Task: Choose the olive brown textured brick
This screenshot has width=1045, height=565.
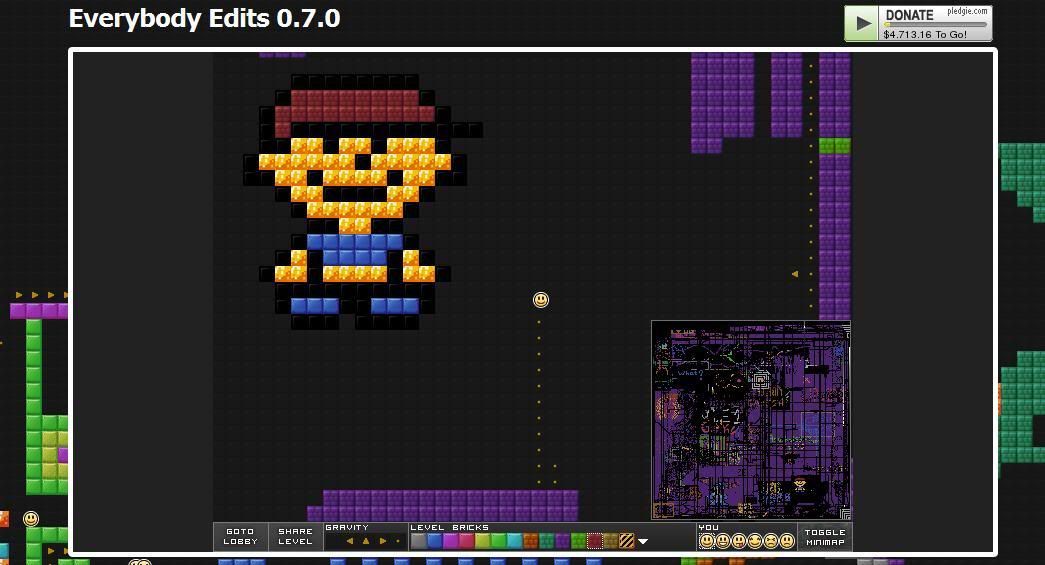Action: (610, 541)
